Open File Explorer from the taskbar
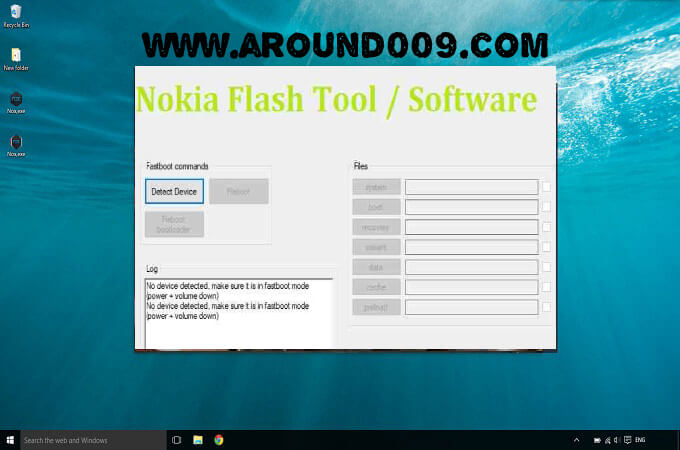This screenshot has width=680, height=450. point(198,440)
